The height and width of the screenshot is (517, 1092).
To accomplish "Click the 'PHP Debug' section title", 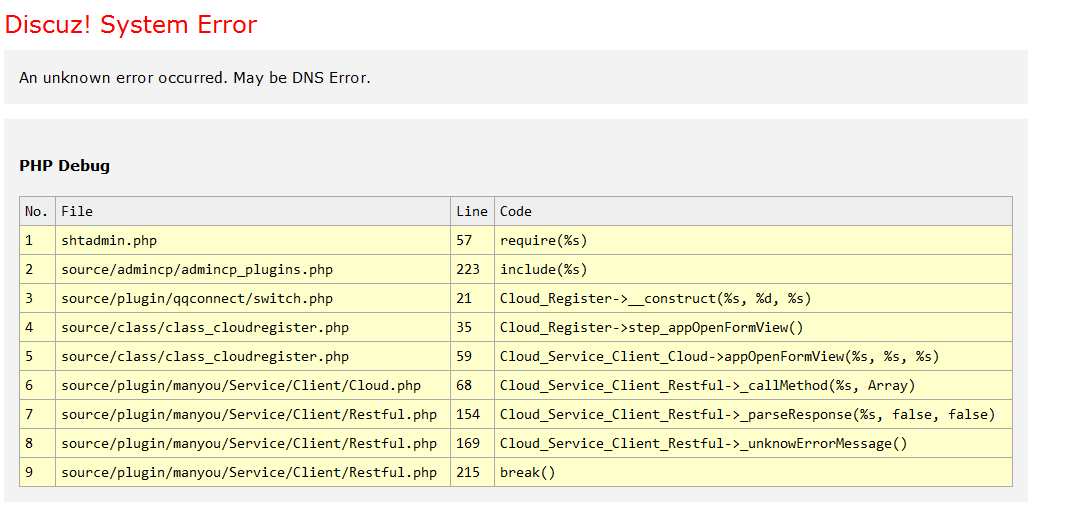I will tap(64, 166).
